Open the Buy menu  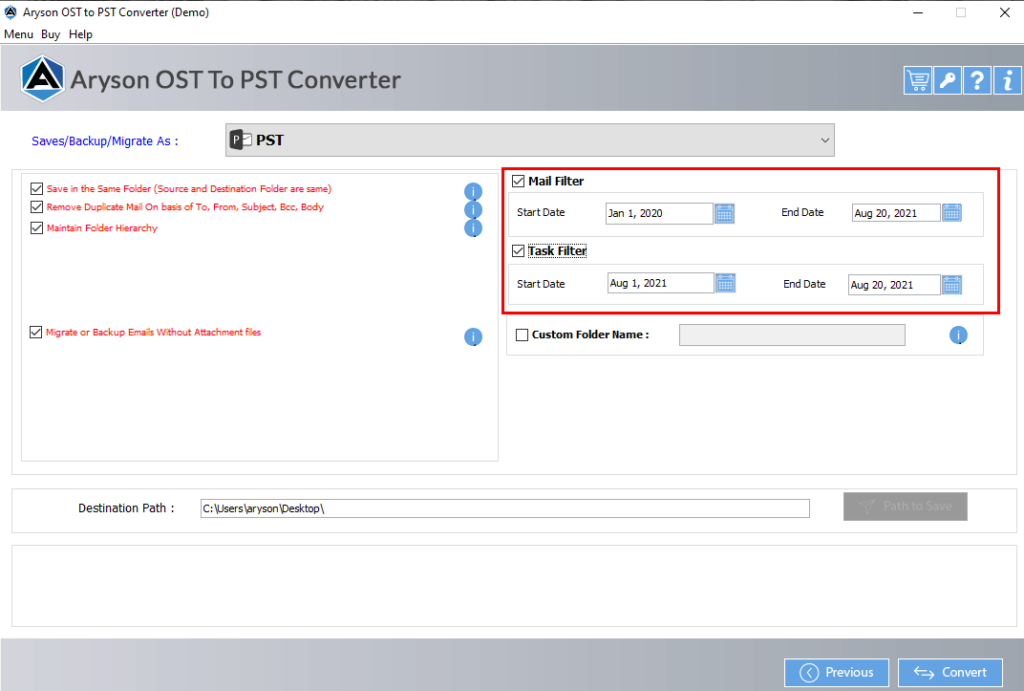coord(50,34)
